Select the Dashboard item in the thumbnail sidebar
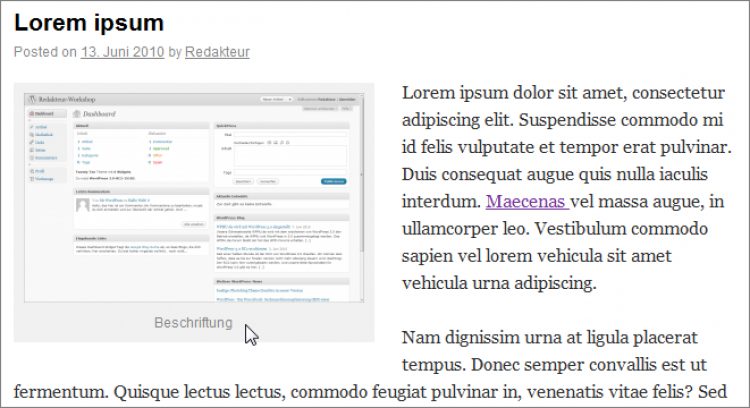 tap(45, 115)
